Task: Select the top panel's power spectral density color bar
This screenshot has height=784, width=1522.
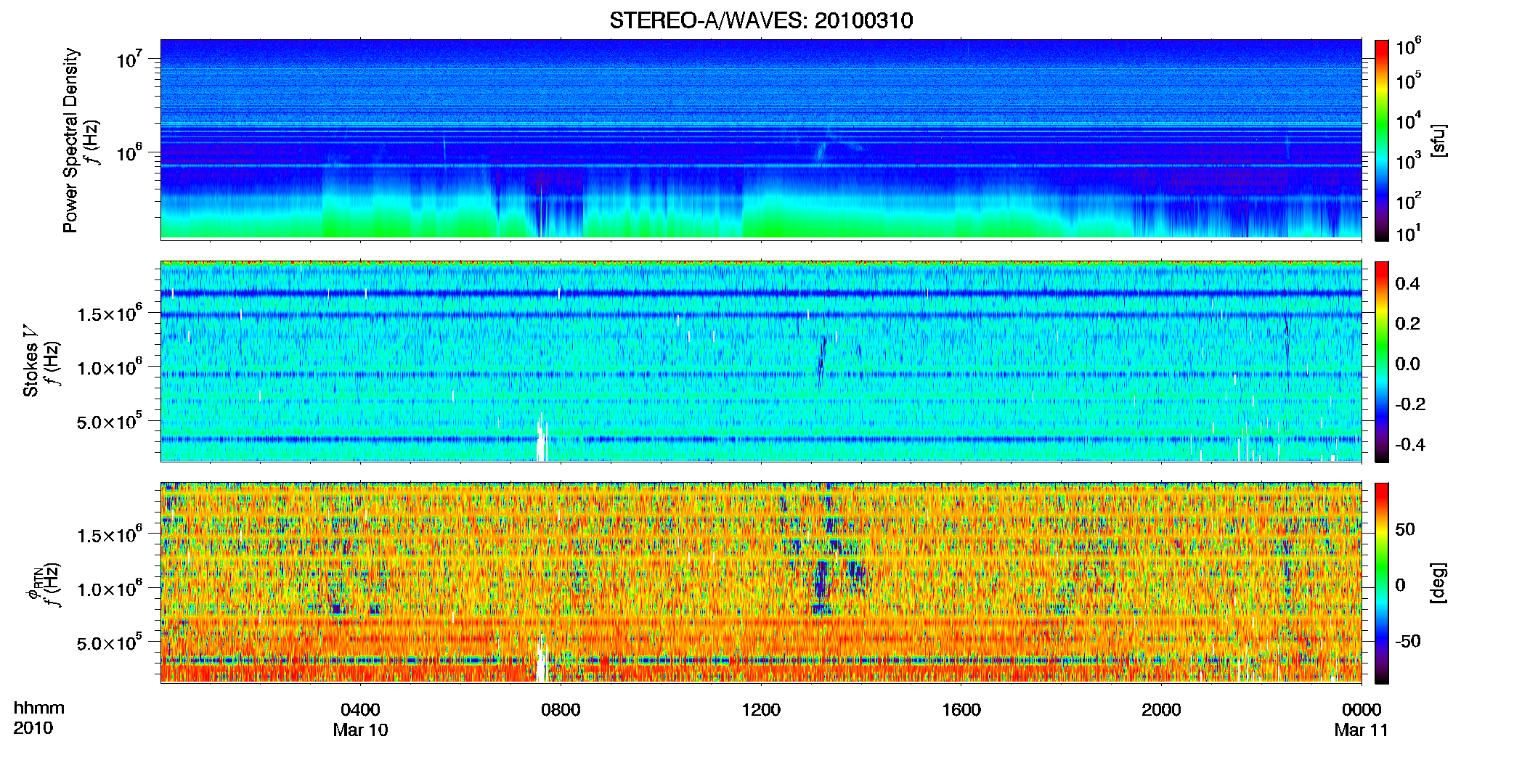Action: 1382,140
